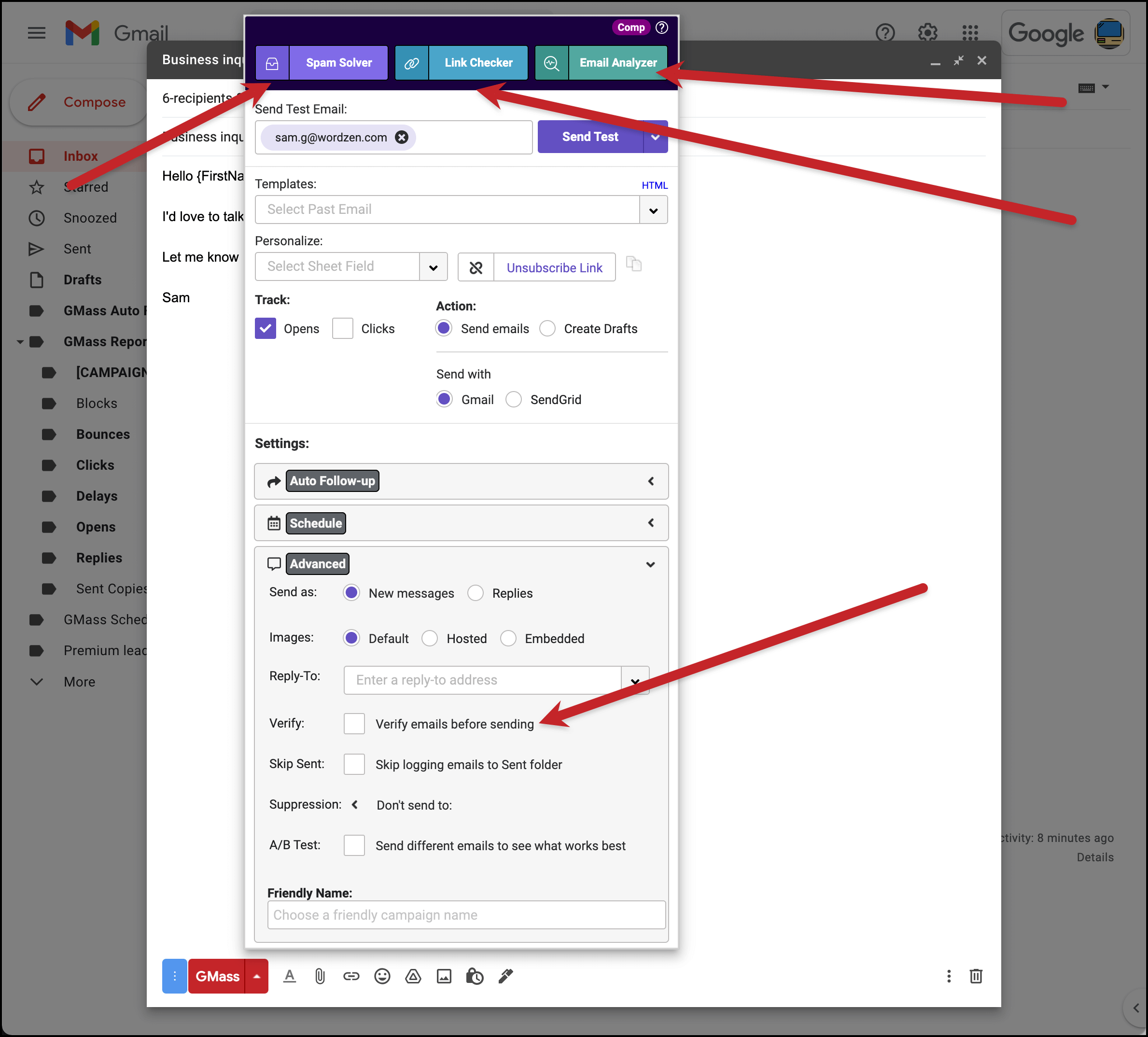Viewport: 1148px width, 1037px height.
Task: Click the input tools keyboard icon
Action: 1087,88
